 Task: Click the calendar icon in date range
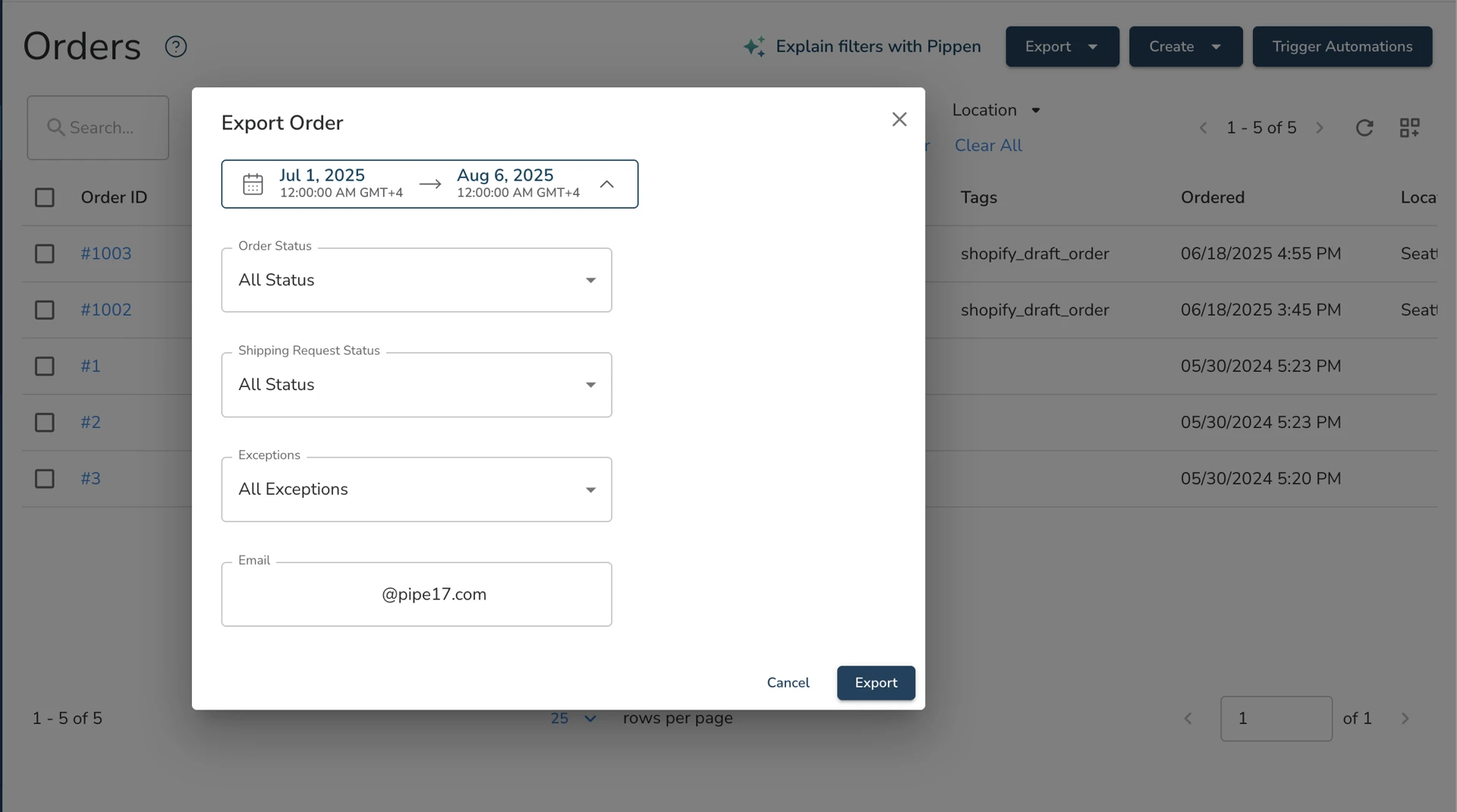coord(253,184)
